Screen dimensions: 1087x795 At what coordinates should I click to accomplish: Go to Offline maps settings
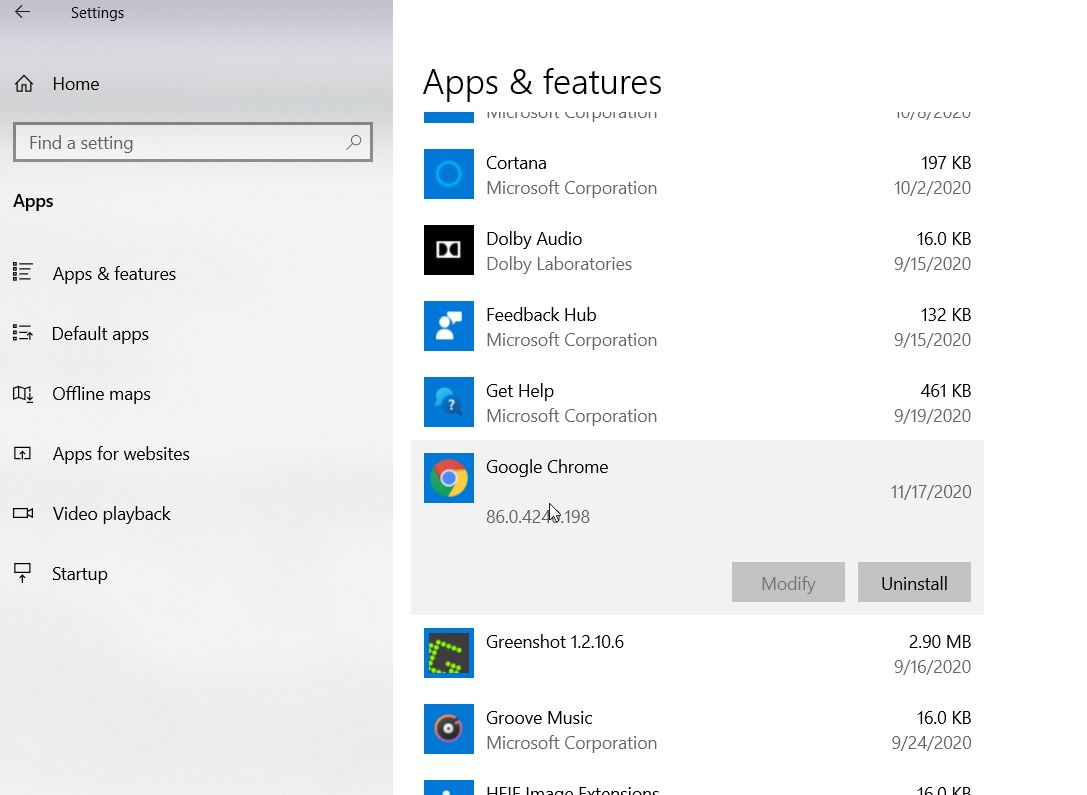(x=101, y=394)
